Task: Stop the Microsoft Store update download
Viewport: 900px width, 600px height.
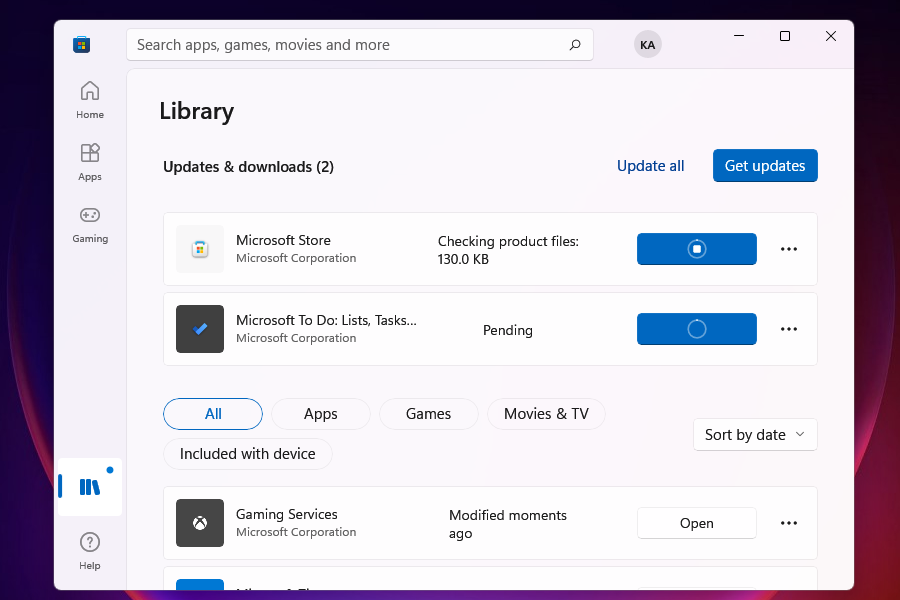Action: click(697, 249)
